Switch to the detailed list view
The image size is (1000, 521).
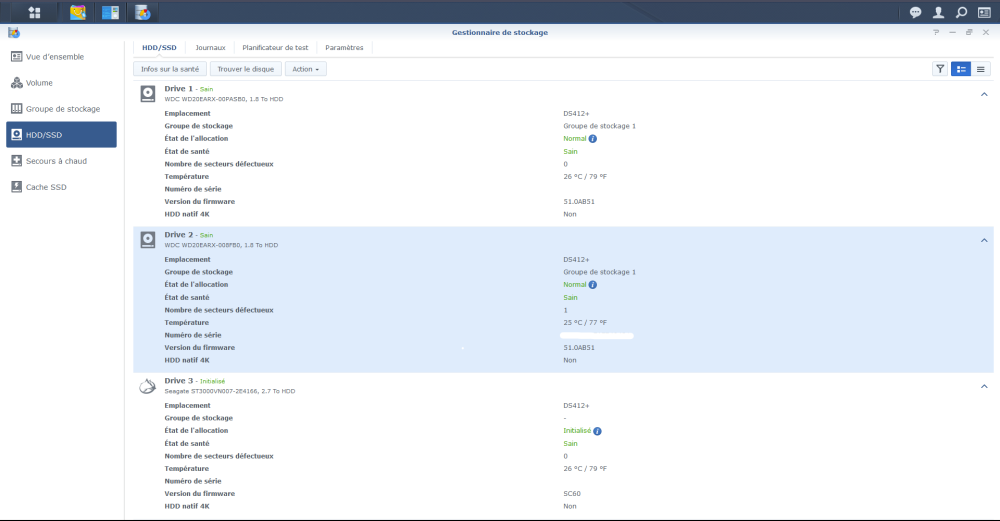point(961,69)
